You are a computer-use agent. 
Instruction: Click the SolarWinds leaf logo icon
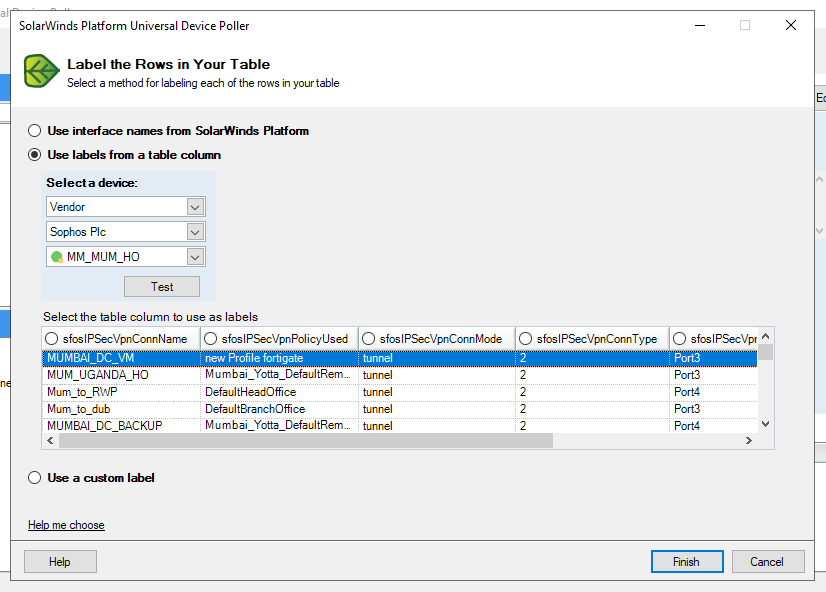tap(41, 71)
